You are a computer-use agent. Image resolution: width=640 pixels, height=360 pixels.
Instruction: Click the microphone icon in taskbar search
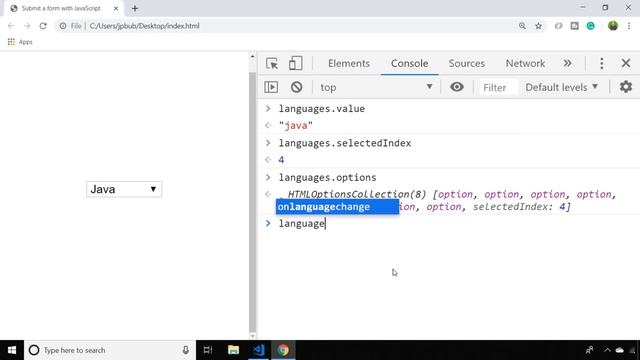click(185, 350)
